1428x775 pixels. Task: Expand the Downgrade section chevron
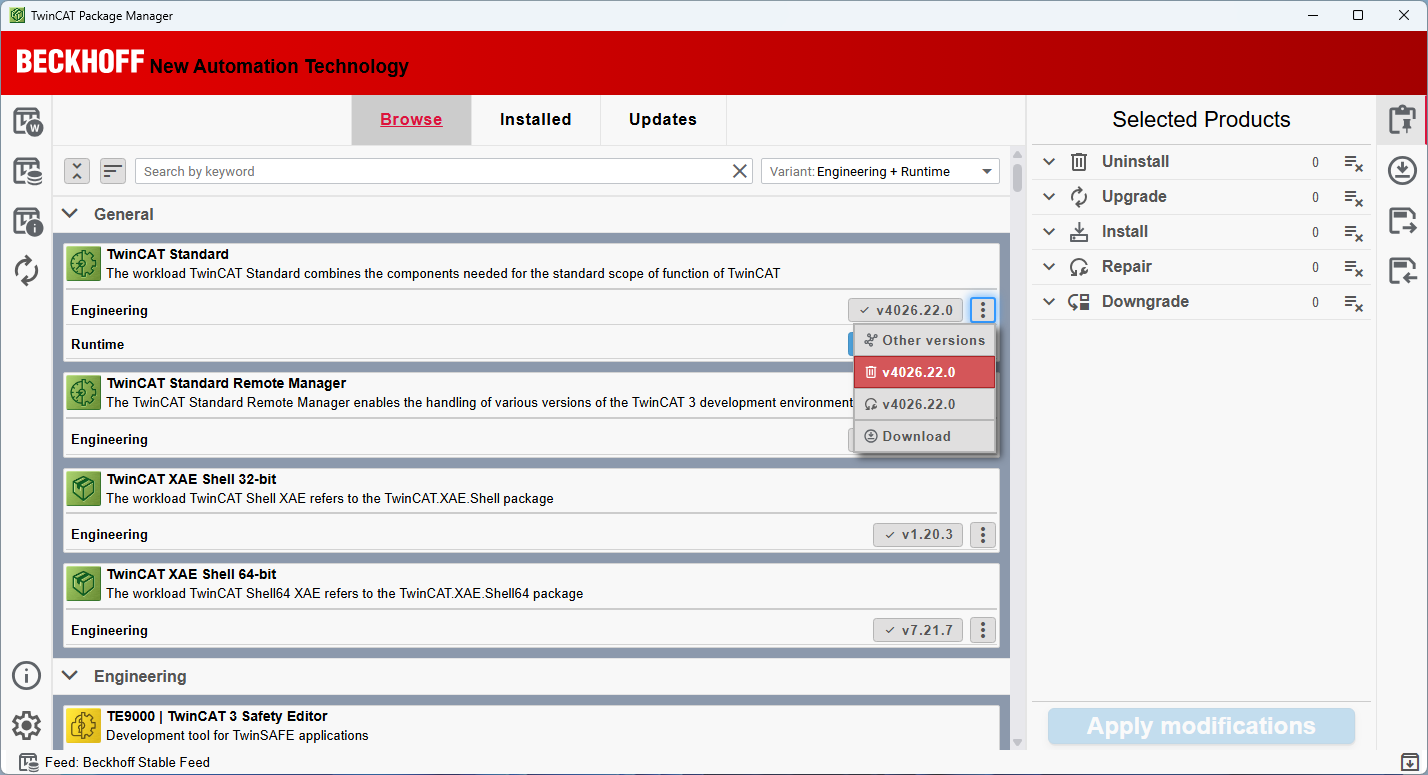[x=1049, y=302]
